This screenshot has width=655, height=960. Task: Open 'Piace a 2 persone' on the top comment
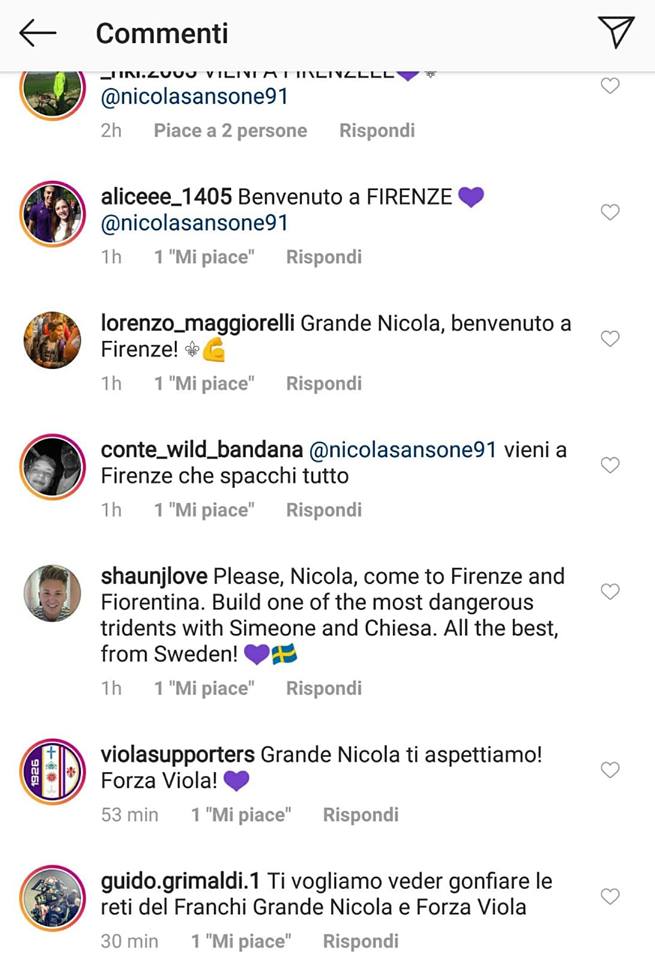coord(229,130)
